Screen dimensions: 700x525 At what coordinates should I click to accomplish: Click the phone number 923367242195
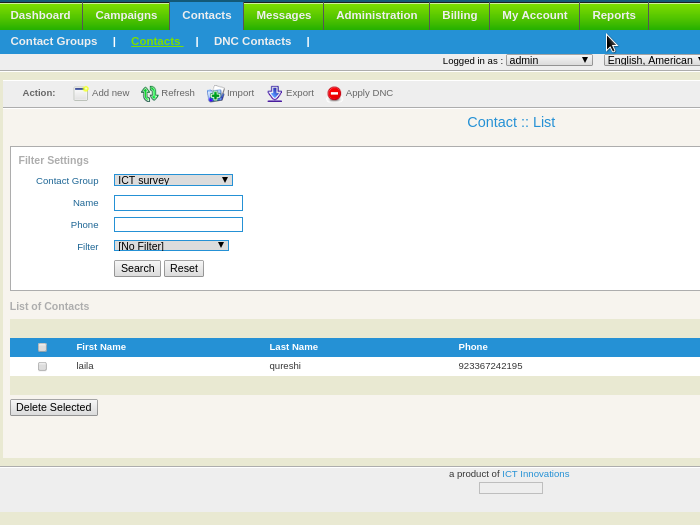pyautogui.click(x=490, y=366)
